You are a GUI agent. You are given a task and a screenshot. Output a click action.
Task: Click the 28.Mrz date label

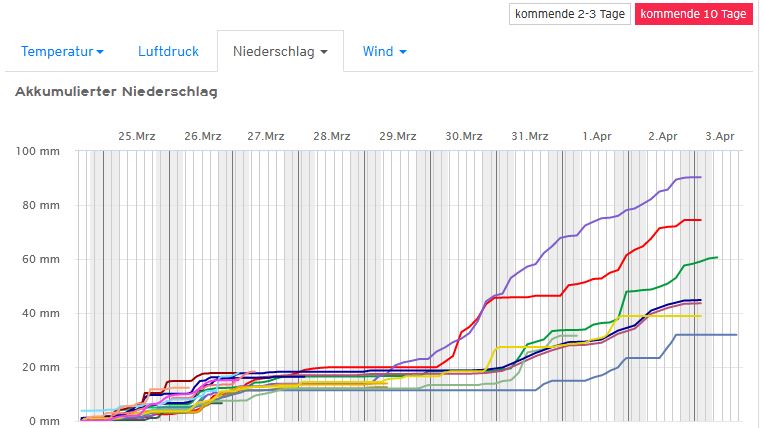point(332,136)
